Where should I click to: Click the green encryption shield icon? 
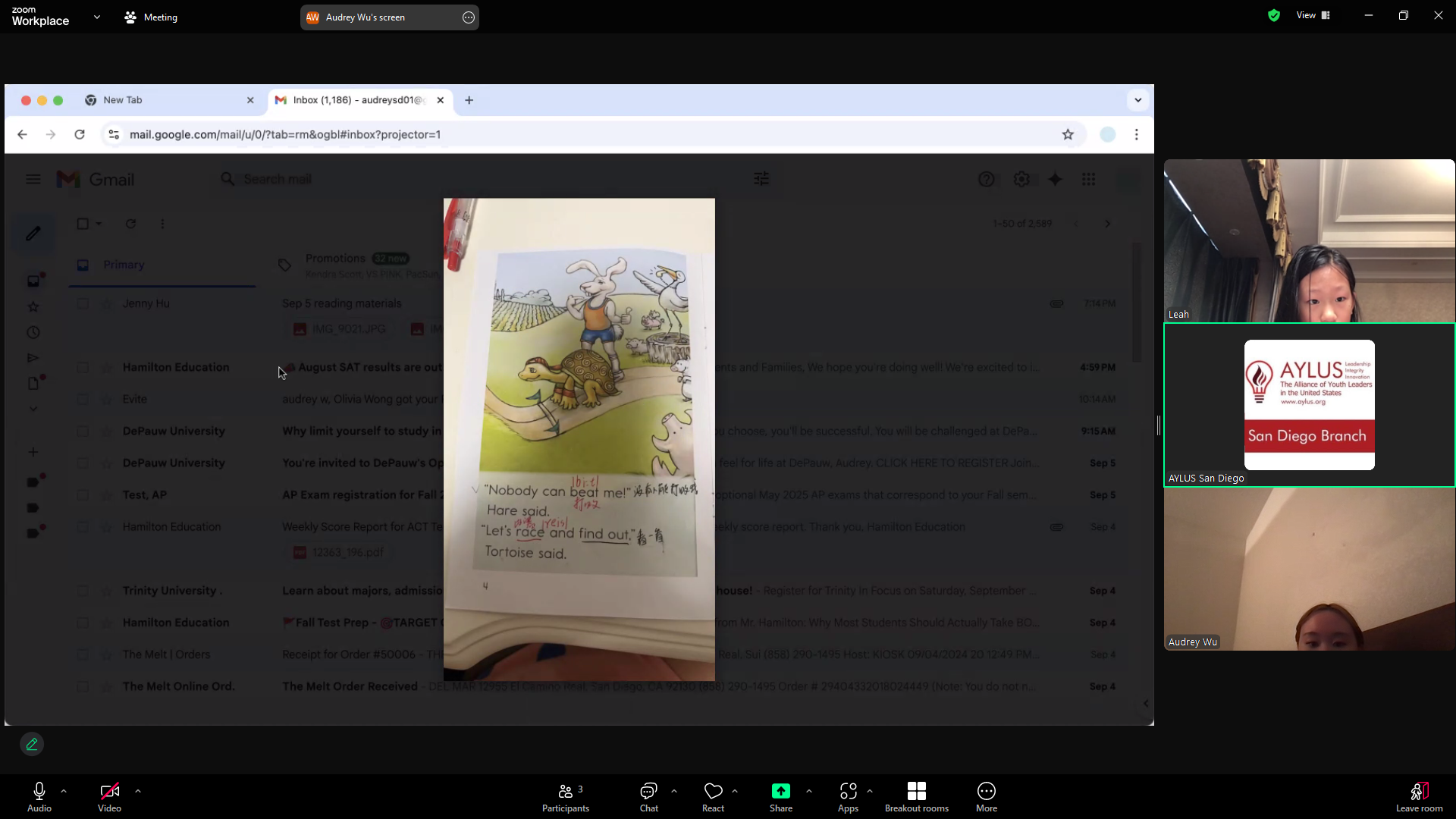(x=1274, y=15)
